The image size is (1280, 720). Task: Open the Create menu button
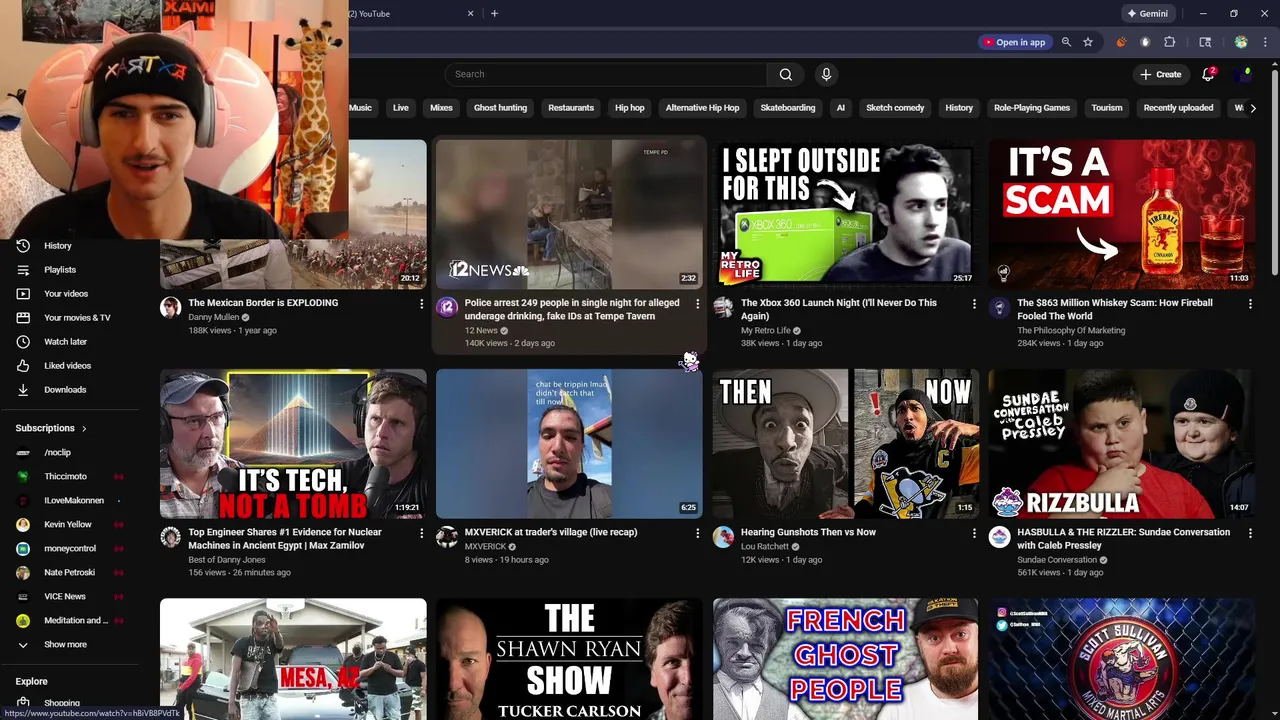click(1161, 74)
